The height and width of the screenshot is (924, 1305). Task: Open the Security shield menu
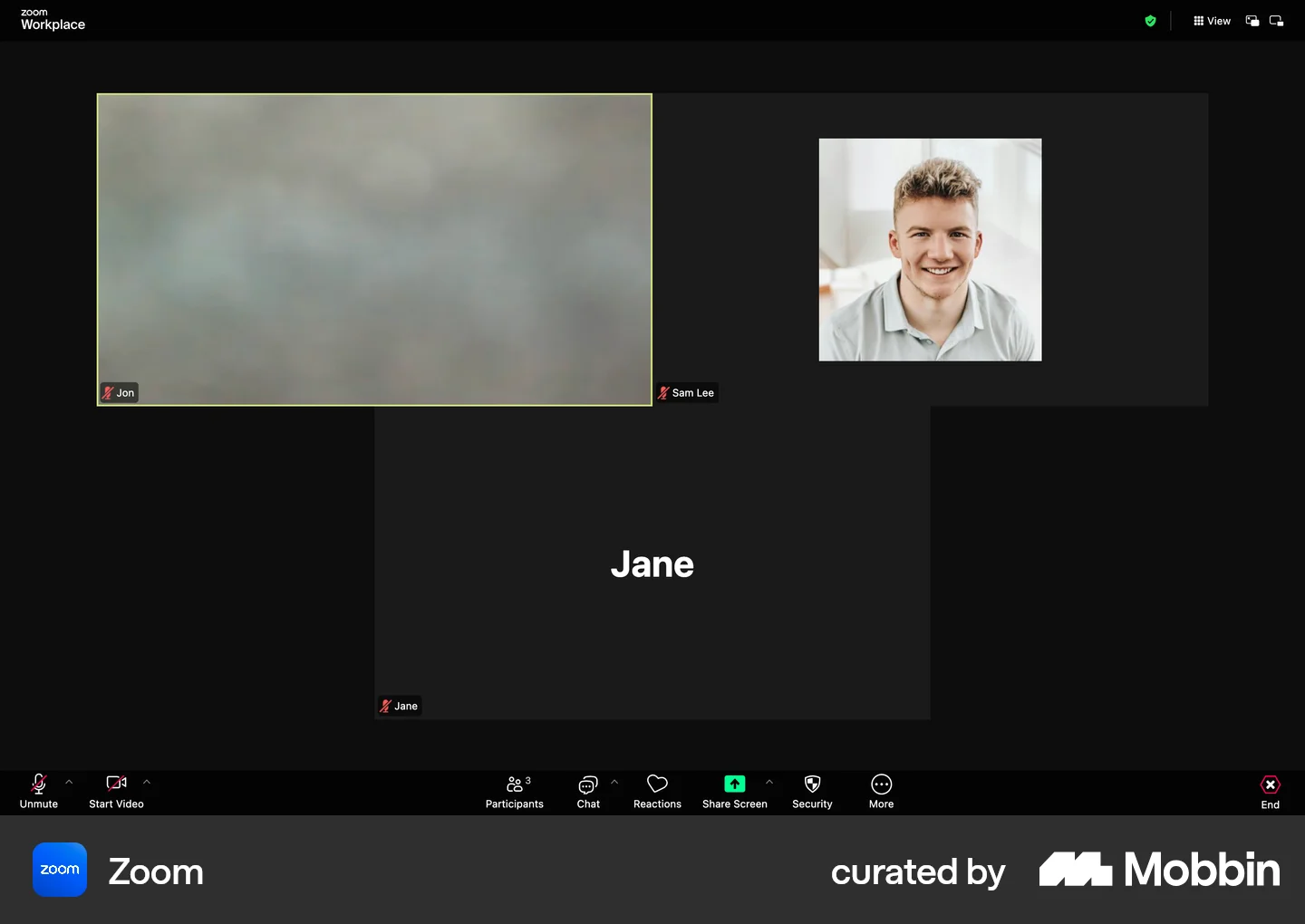pos(812,791)
